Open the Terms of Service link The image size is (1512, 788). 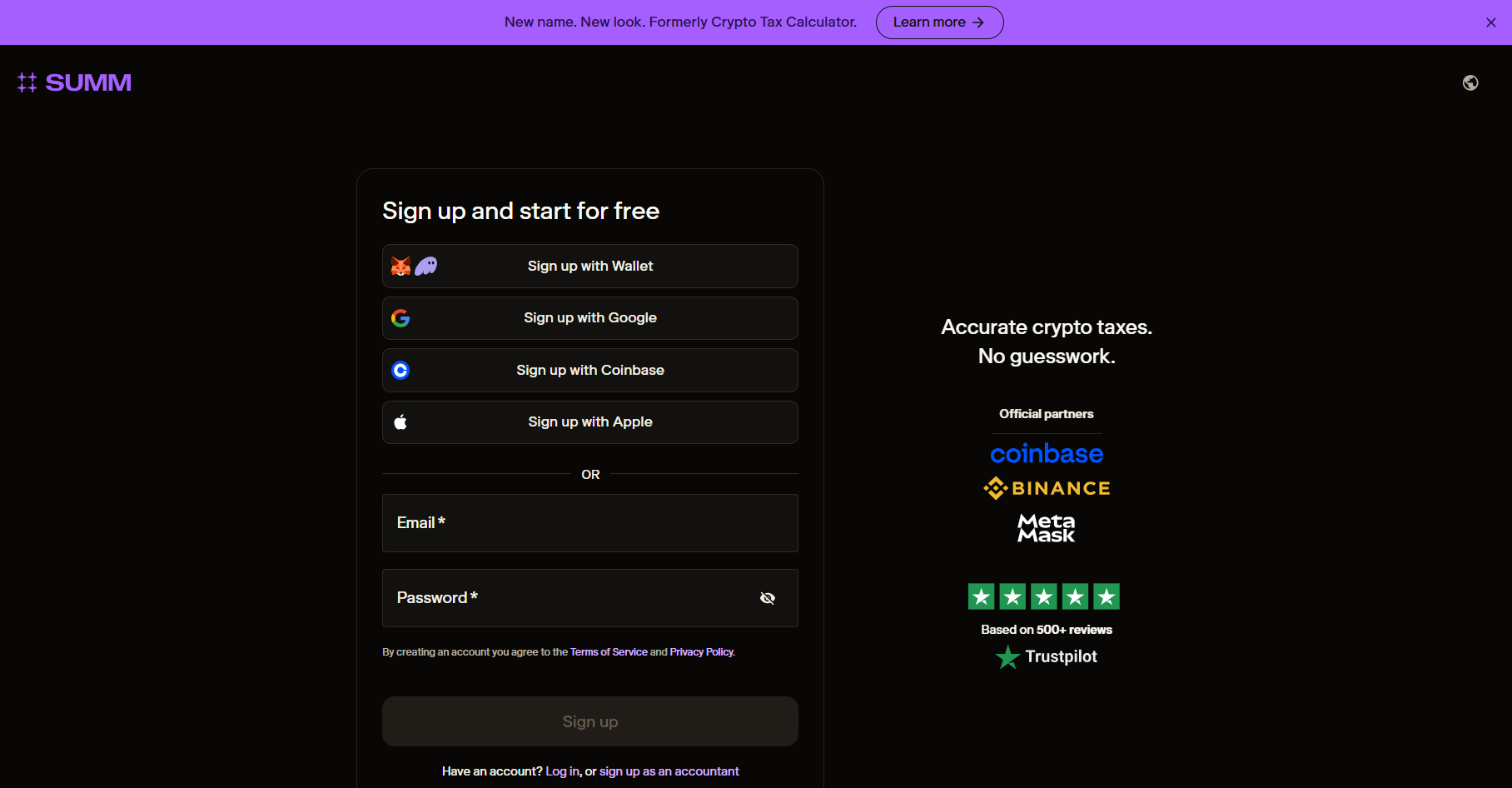click(x=608, y=652)
